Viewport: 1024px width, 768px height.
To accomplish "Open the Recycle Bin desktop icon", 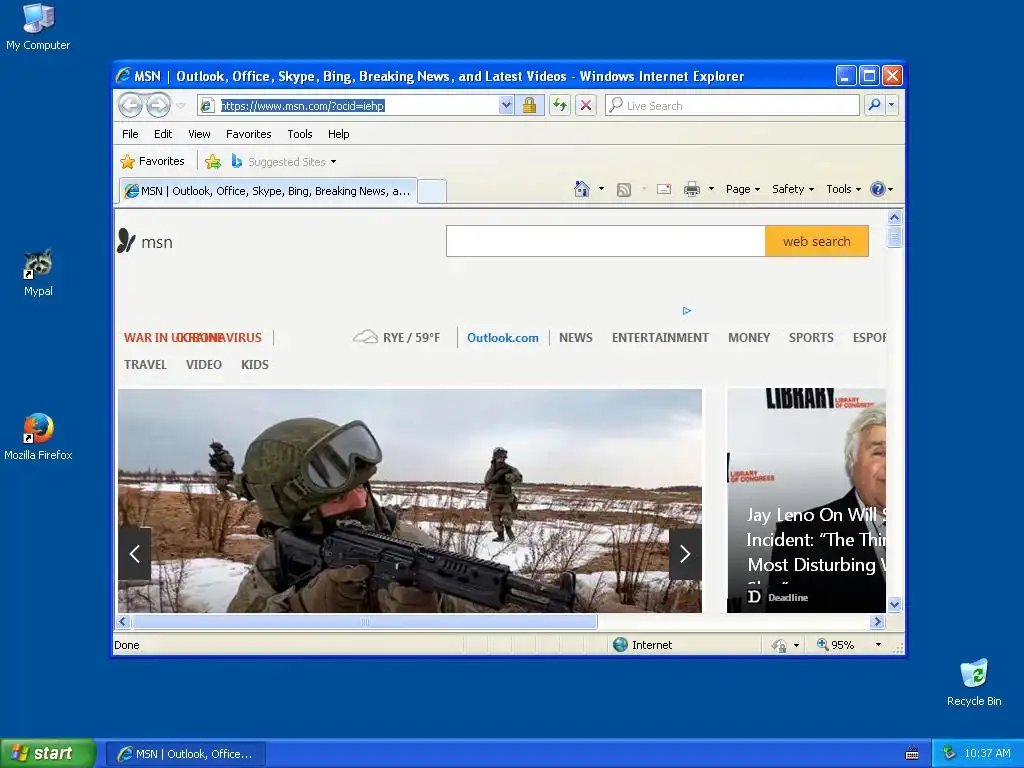I will [x=974, y=682].
